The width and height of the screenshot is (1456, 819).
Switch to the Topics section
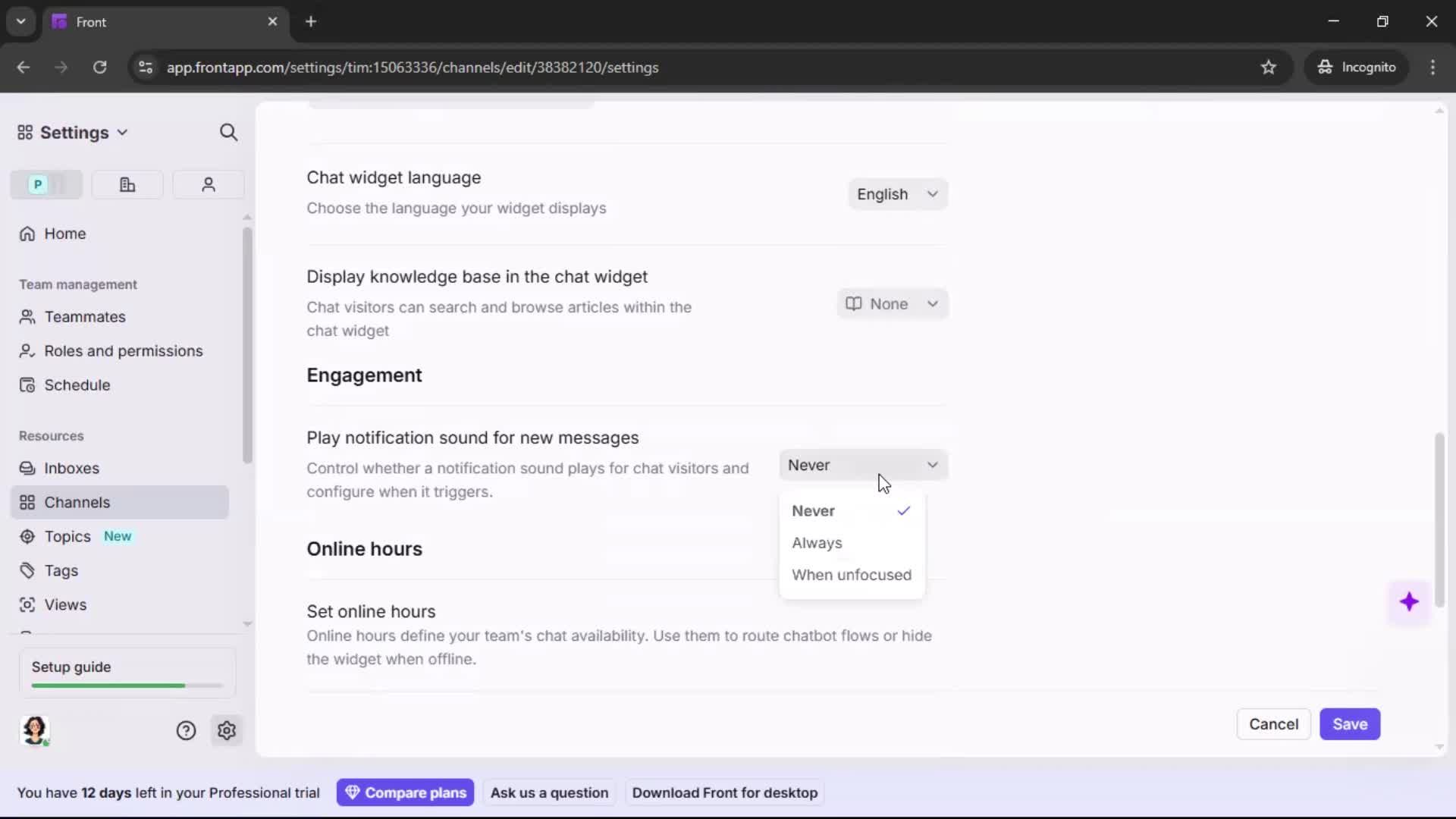click(x=67, y=536)
